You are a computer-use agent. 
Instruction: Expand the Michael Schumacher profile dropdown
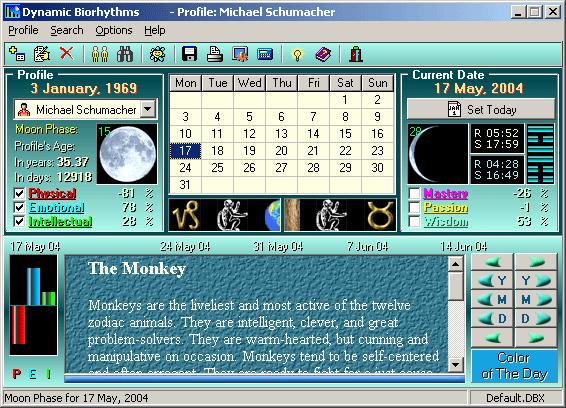[x=148, y=109]
